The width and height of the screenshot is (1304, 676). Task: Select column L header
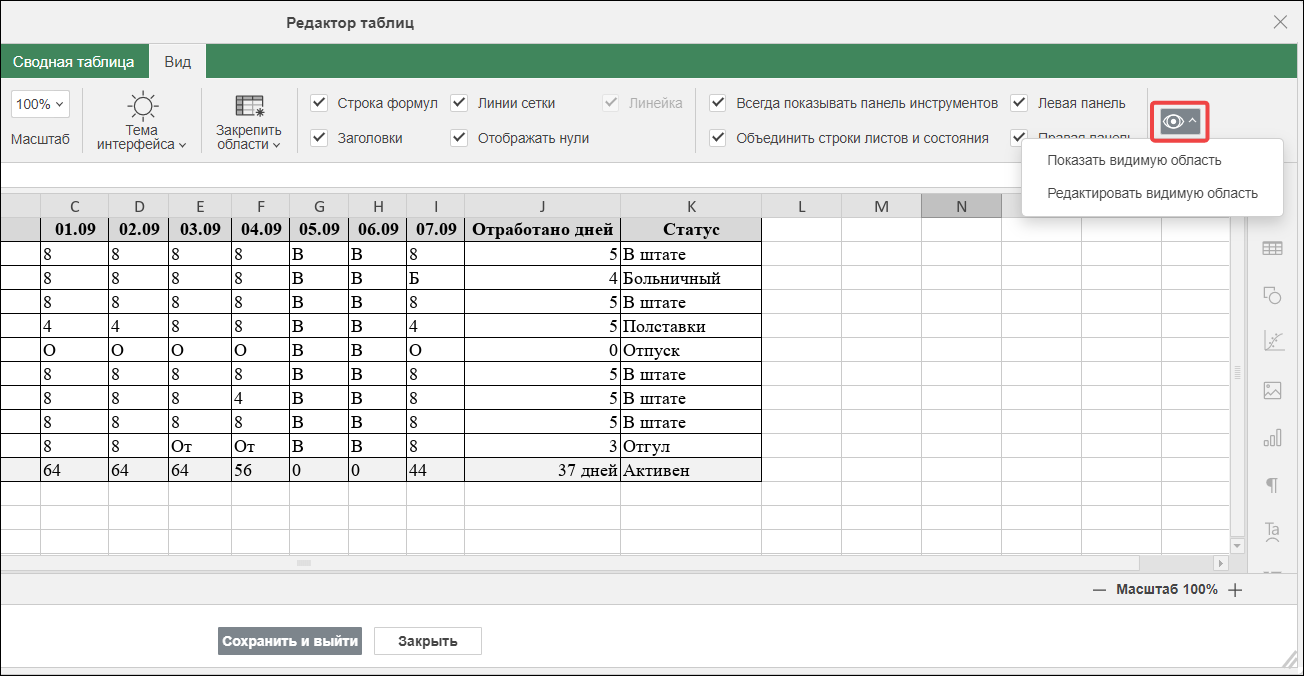pos(801,206)
